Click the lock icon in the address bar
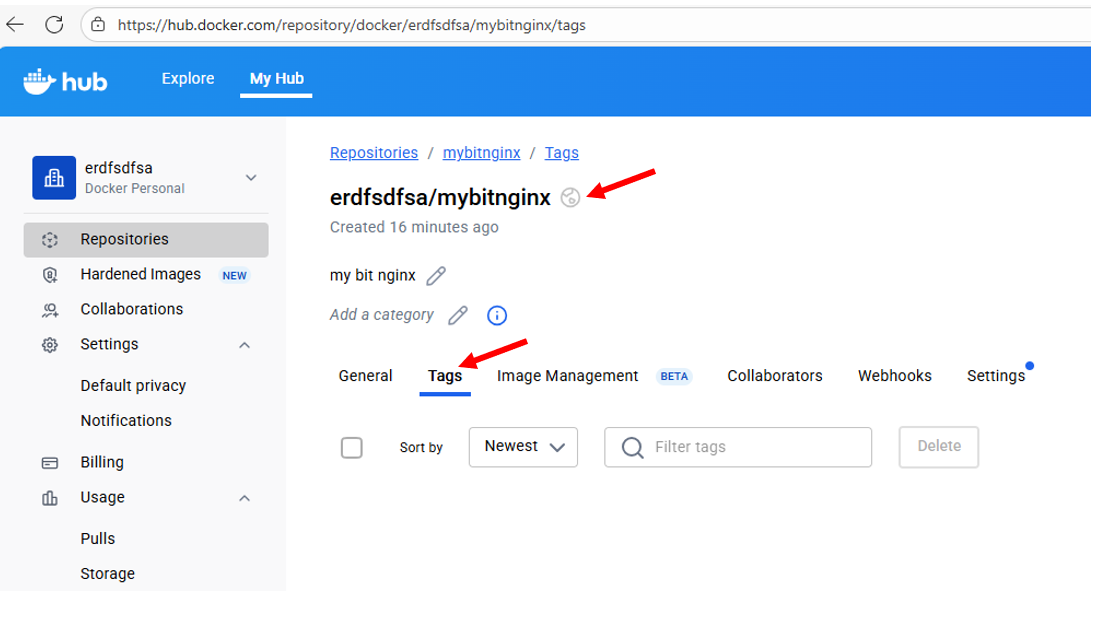 click(98, 24)
